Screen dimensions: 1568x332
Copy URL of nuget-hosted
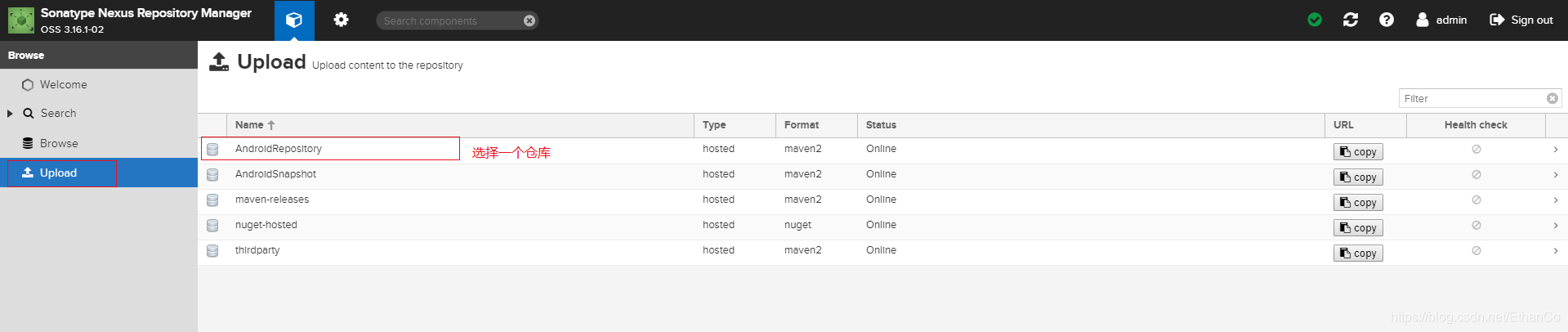[1358, 228]
